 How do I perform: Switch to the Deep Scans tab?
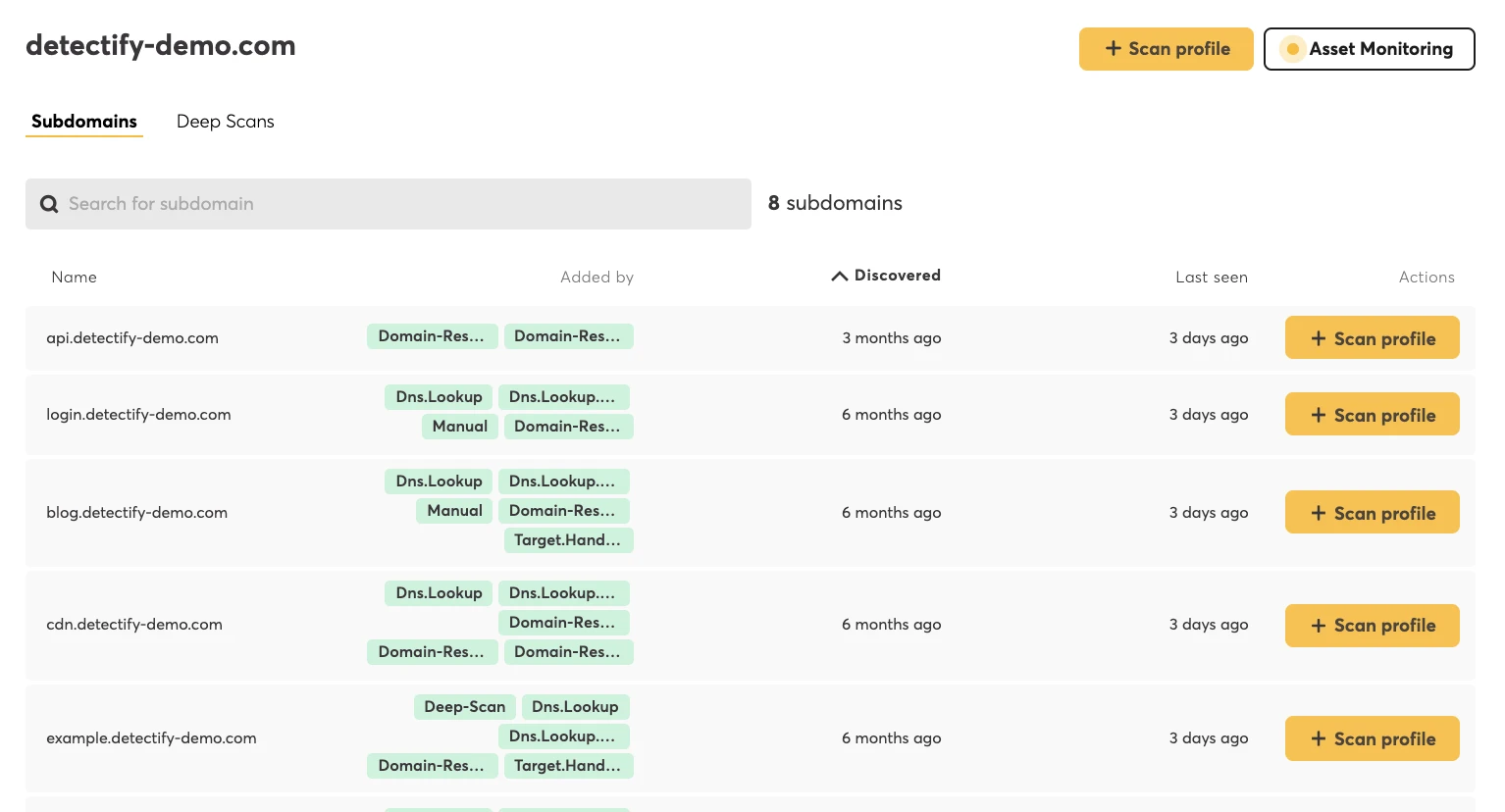point(225,121)
